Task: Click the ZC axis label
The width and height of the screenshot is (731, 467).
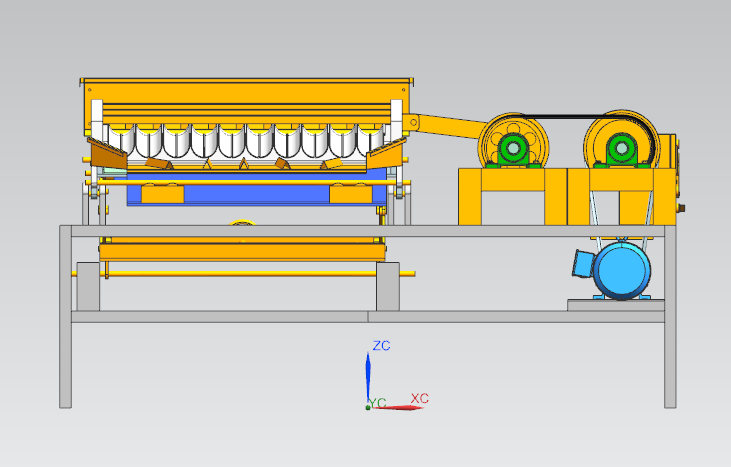Action: (x=381, y=346)
